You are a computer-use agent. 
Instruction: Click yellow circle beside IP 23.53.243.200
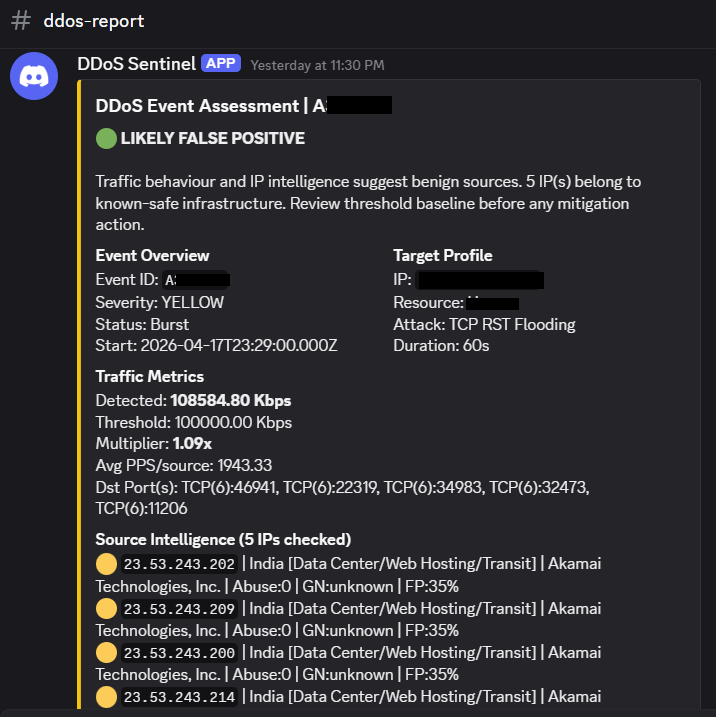[x=106, y=652]
